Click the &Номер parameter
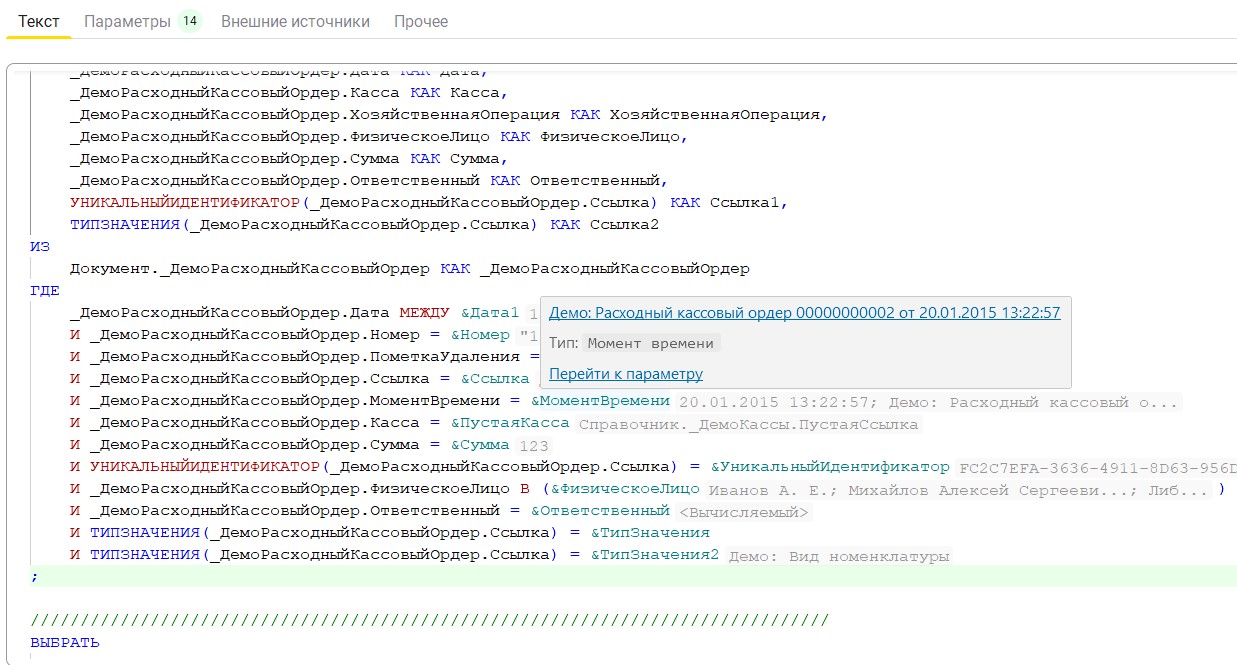 (x=480, y=335)
